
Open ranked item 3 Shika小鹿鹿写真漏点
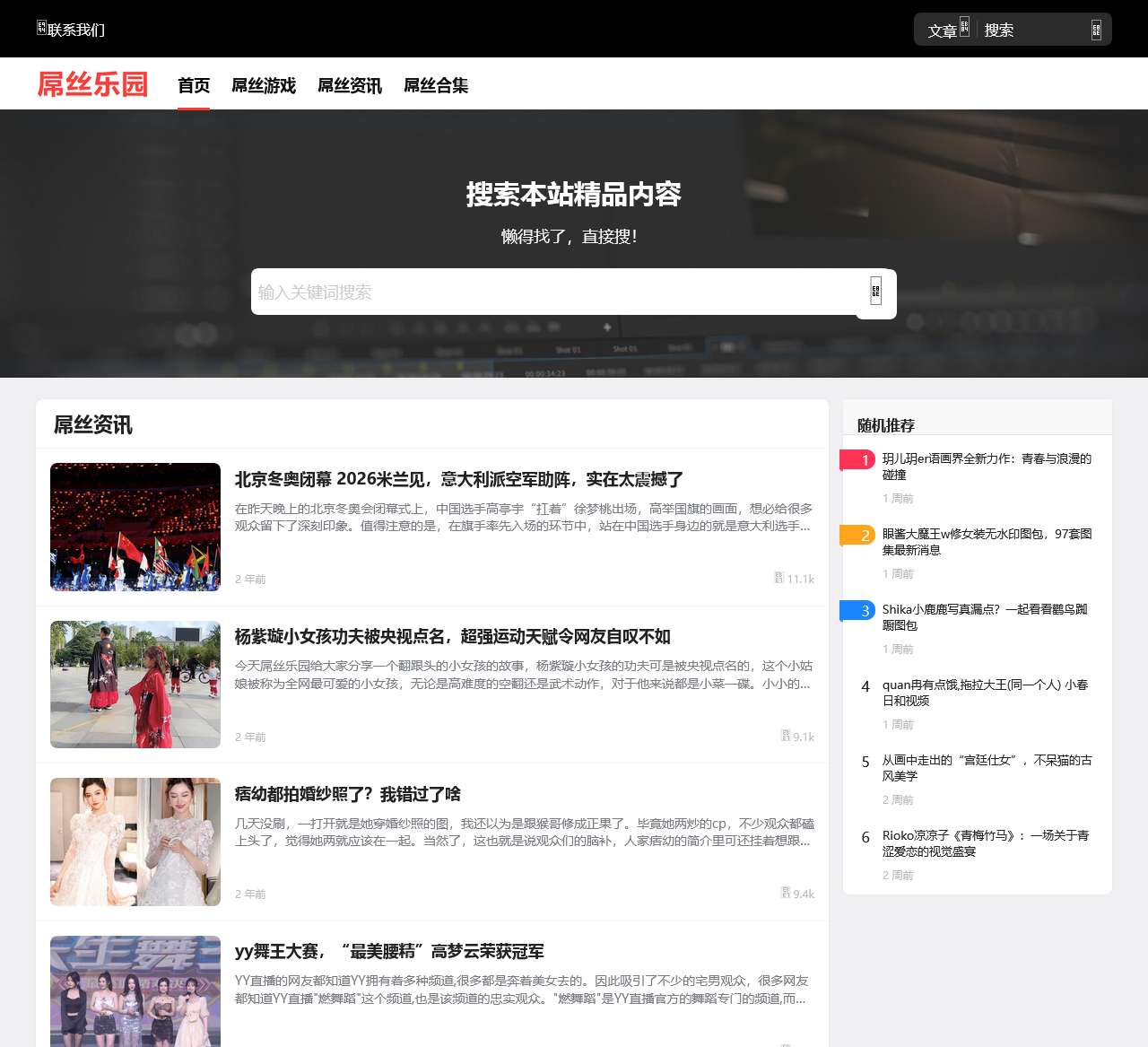click(987, 617)
